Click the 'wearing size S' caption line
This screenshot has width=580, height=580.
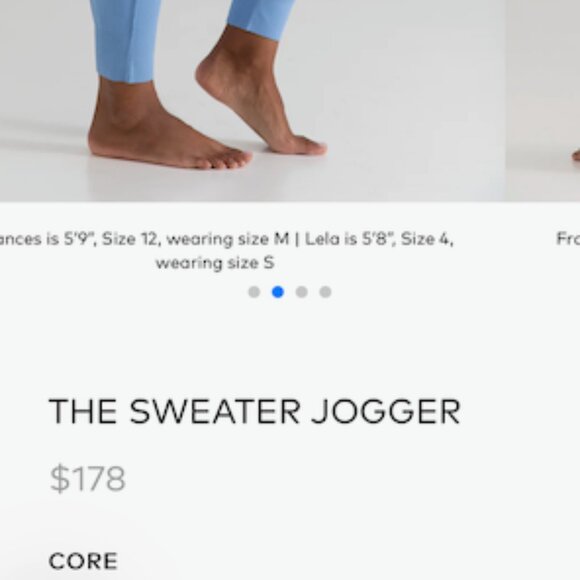[x=215, y=263]
